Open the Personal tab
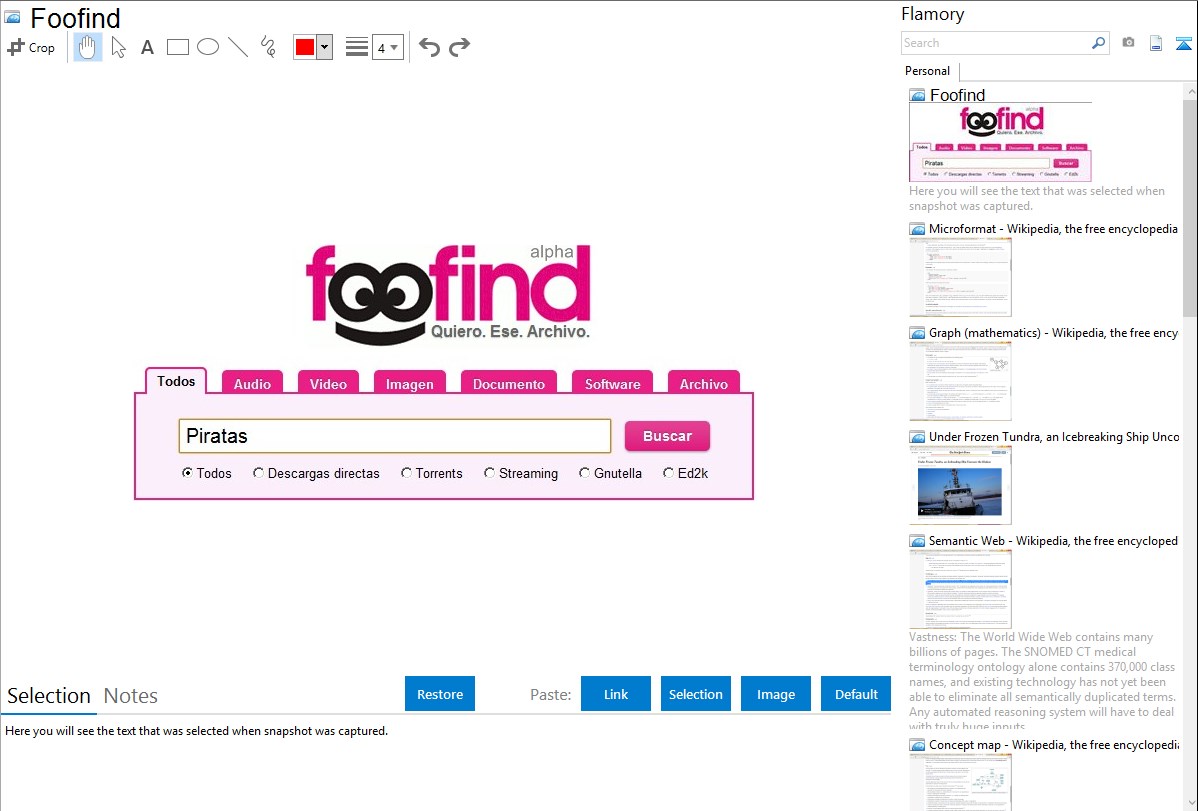The height and width of the screenshot is (811, 1198). tap(928, 71)
